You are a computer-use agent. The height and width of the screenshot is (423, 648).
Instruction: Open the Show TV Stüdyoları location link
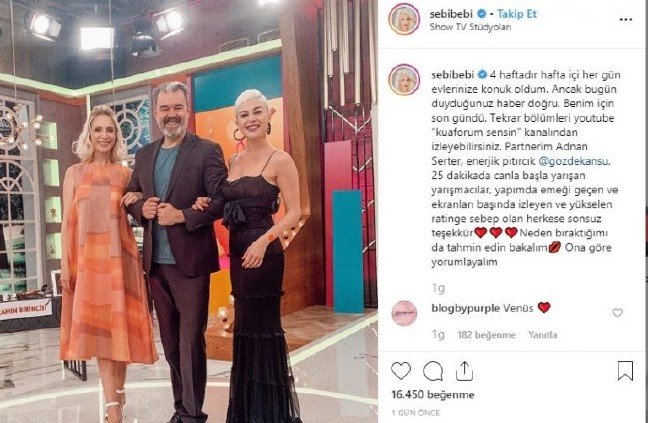(470, 27)
